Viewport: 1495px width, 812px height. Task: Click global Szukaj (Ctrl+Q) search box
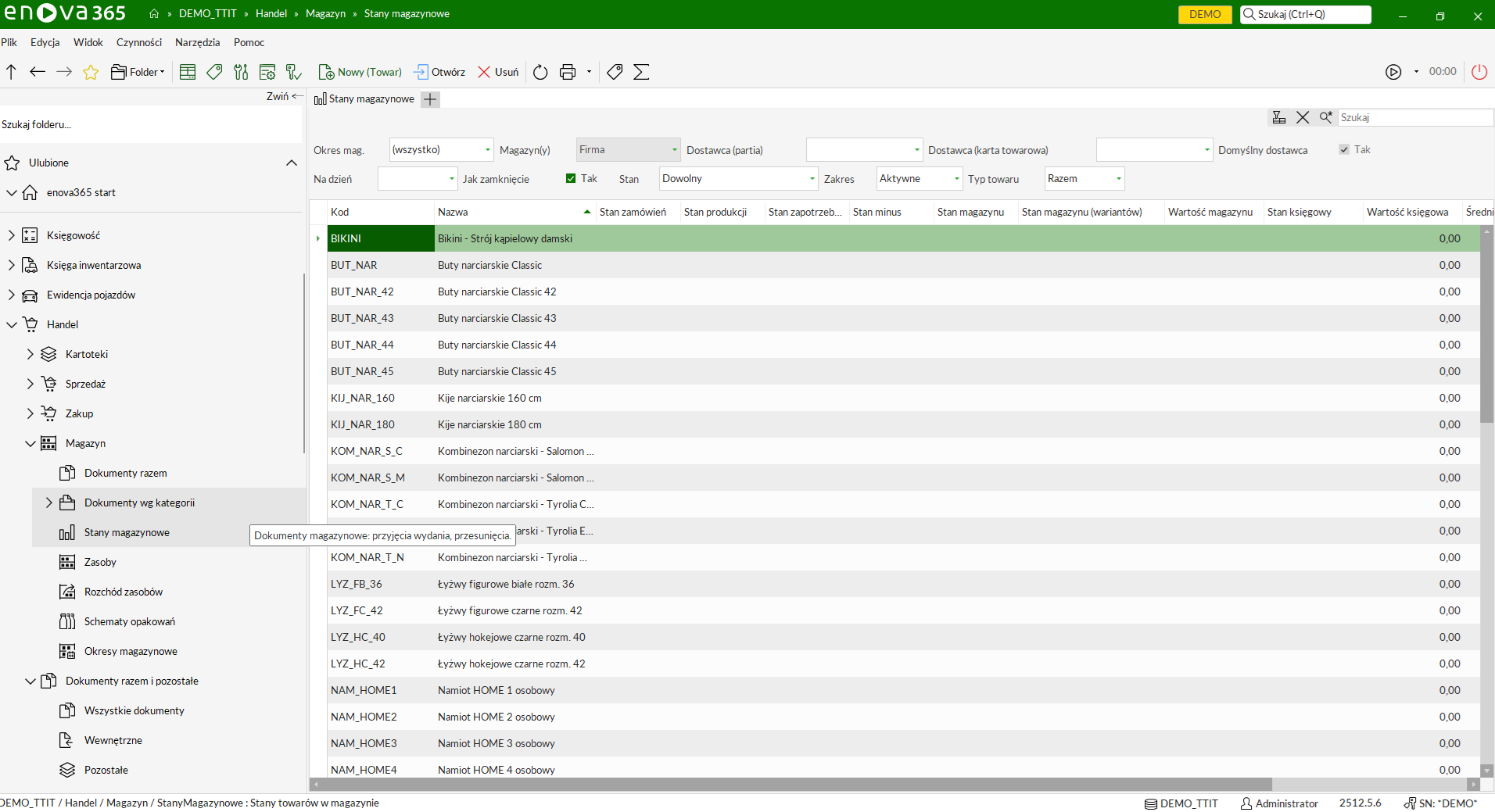[1305, 14]
